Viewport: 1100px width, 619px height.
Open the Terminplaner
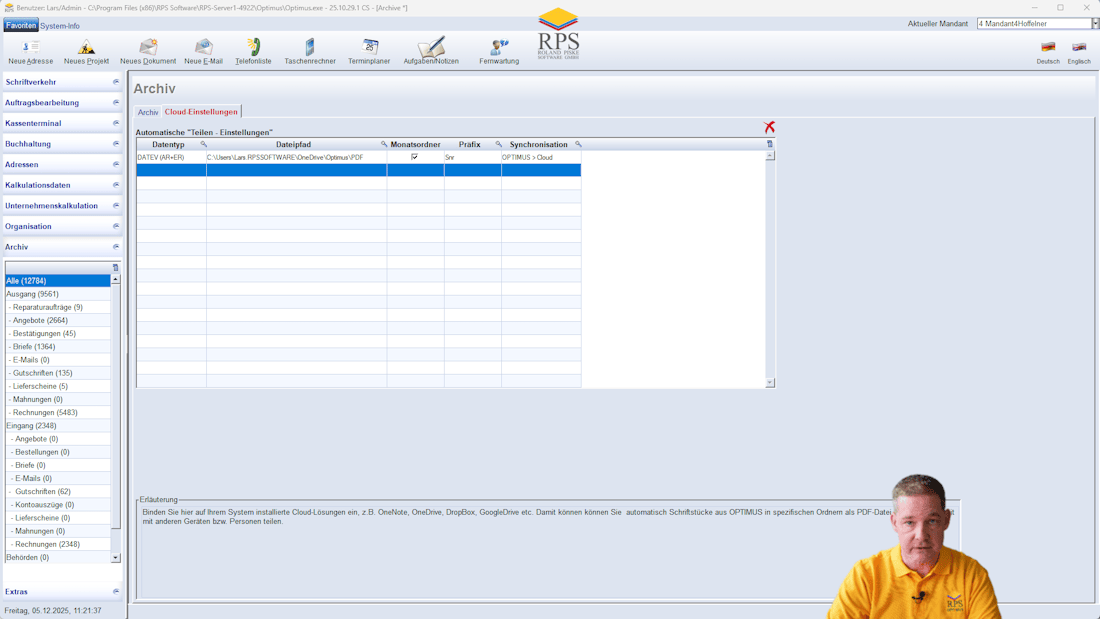(370, 48)
